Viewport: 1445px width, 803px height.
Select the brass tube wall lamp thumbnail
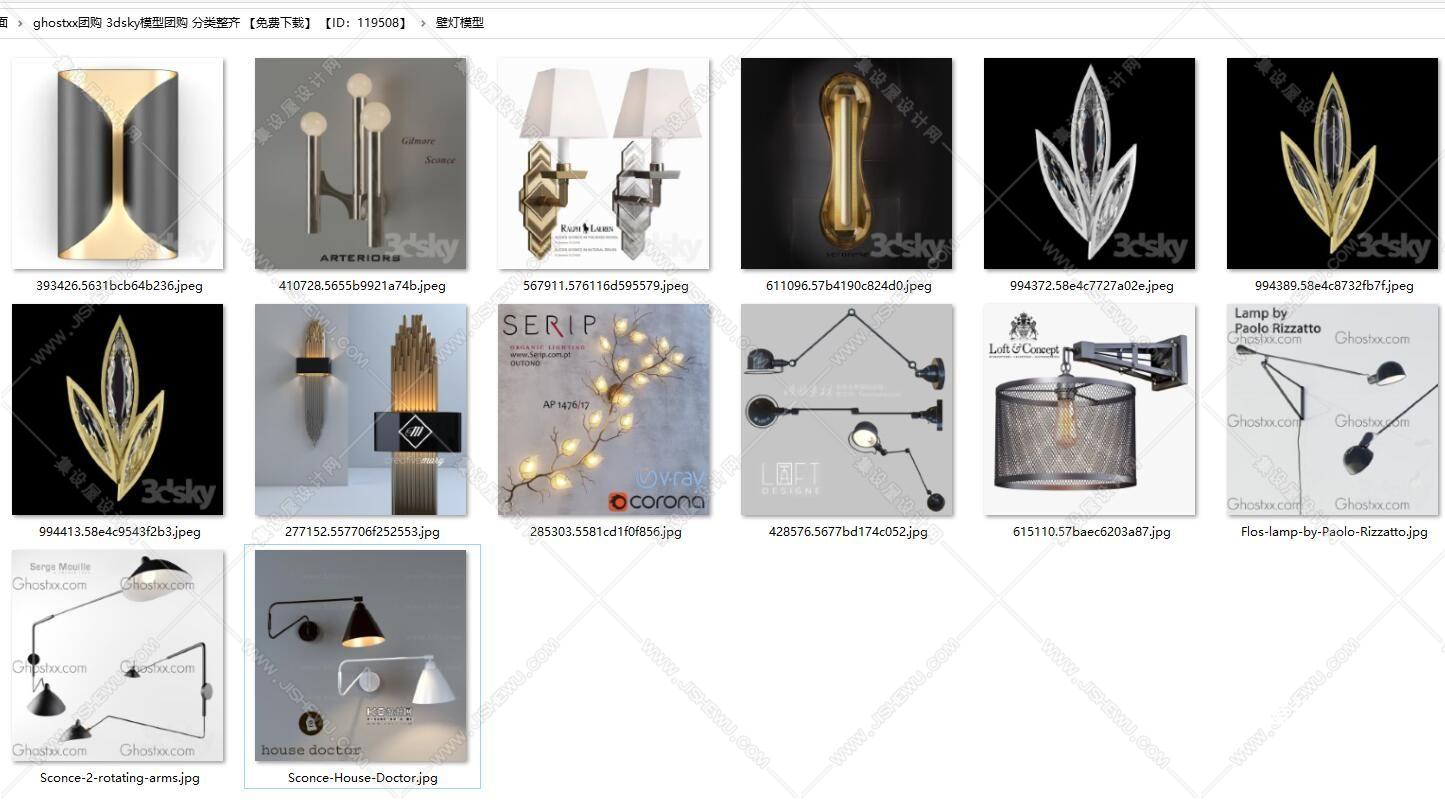tap(361, 410)
